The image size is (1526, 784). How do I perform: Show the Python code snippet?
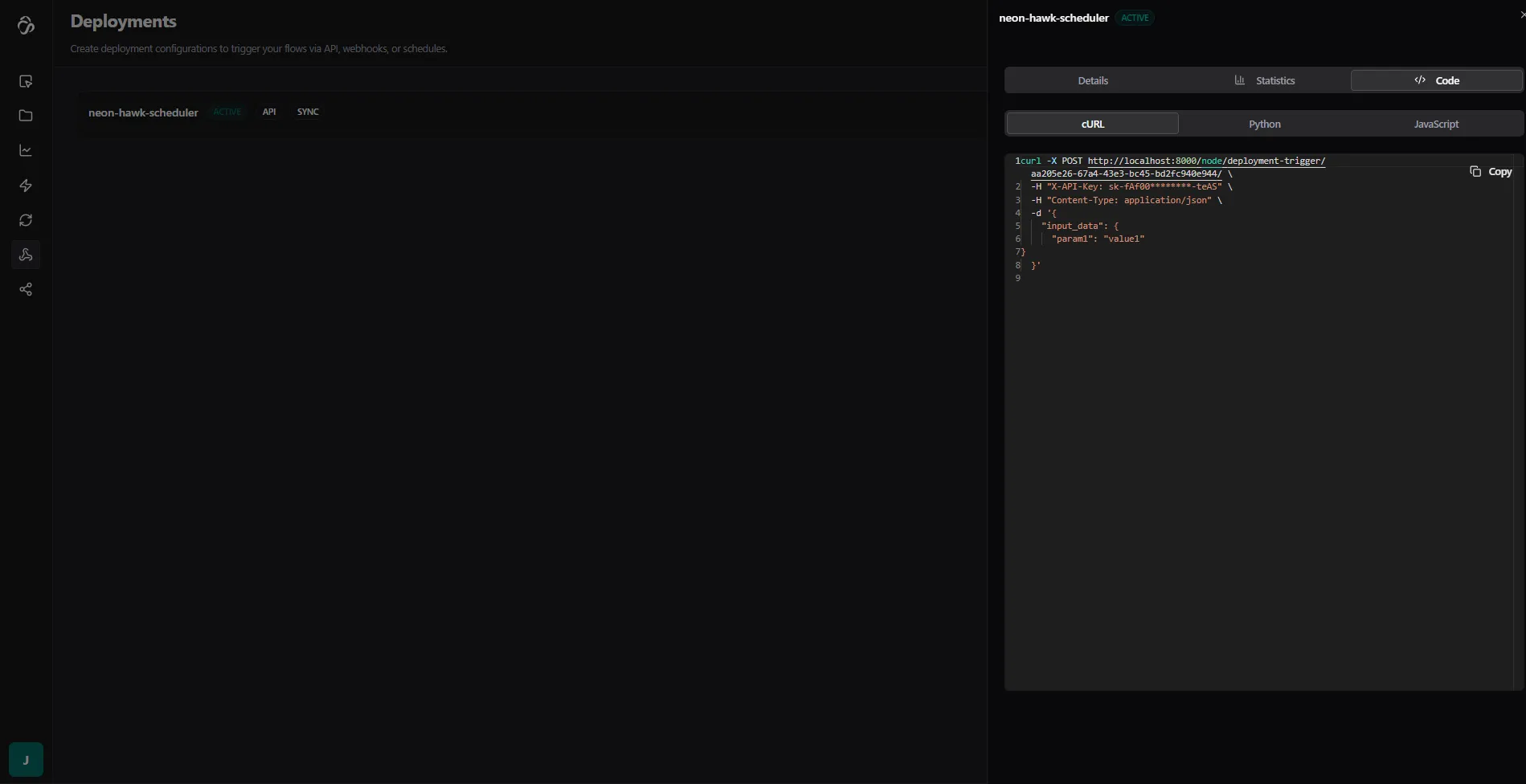(x=1264, y=124)
